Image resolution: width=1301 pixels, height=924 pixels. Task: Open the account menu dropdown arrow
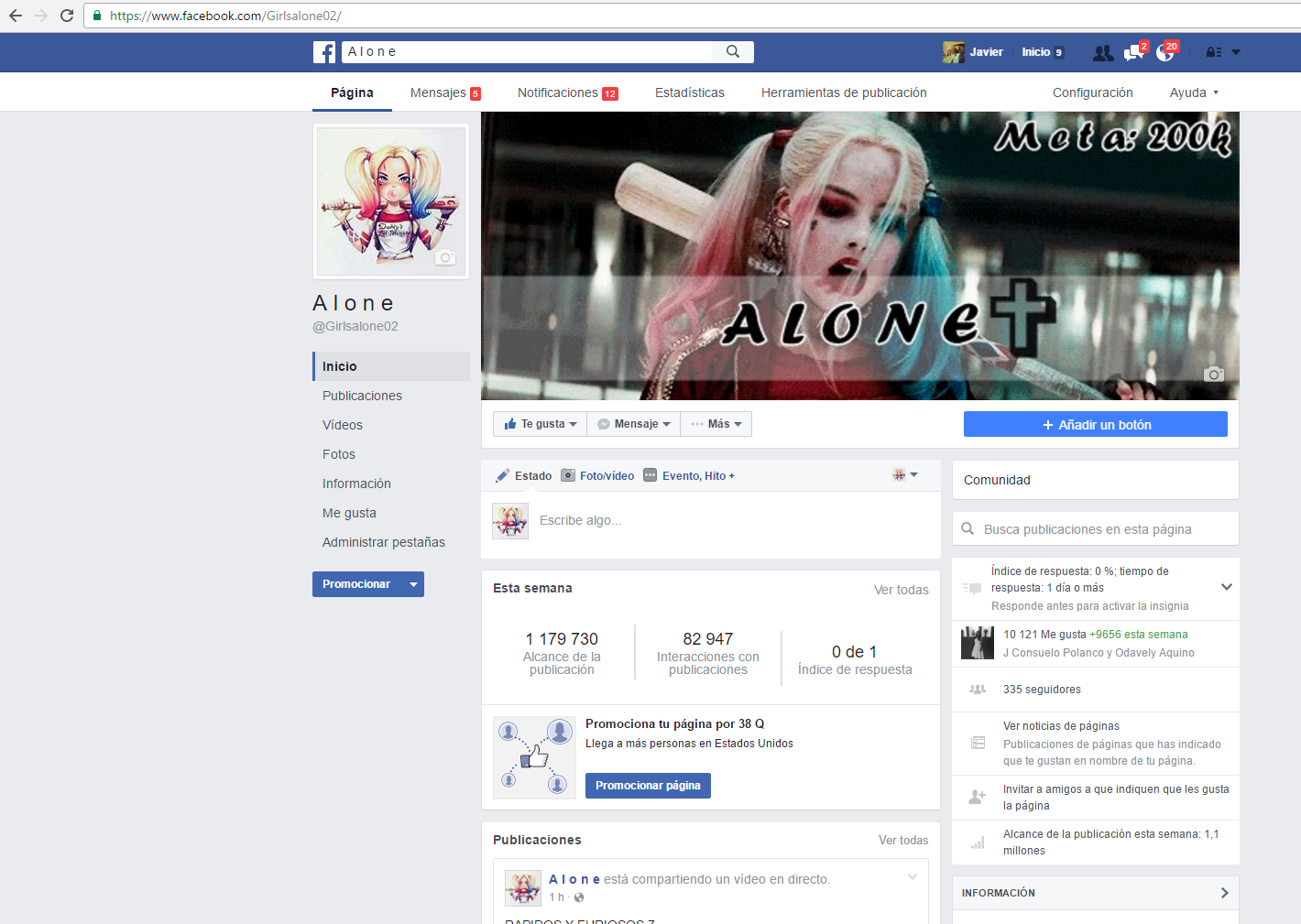click(x=1236, y=52)
